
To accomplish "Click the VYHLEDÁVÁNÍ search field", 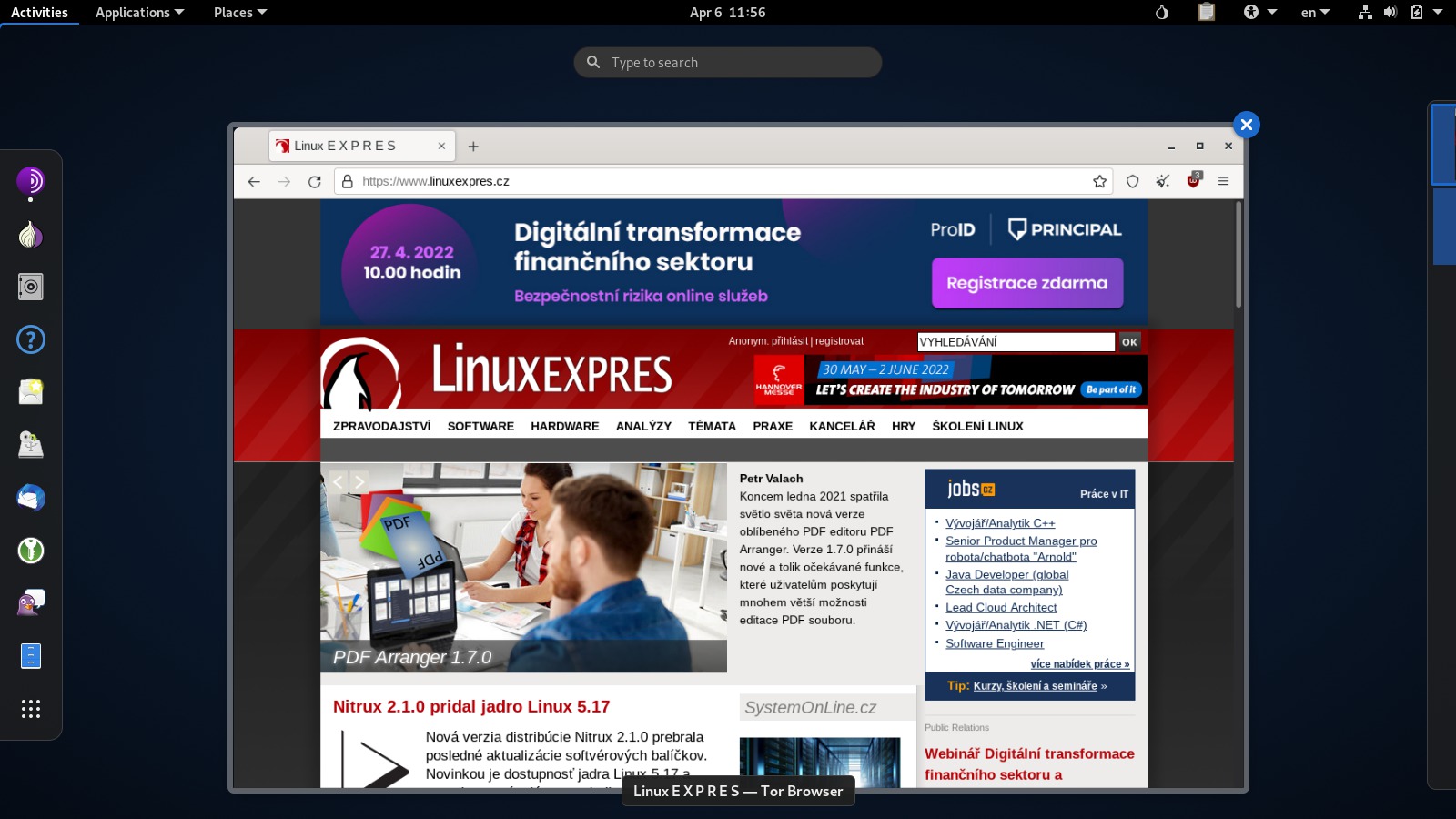I will pos(1016,342).
